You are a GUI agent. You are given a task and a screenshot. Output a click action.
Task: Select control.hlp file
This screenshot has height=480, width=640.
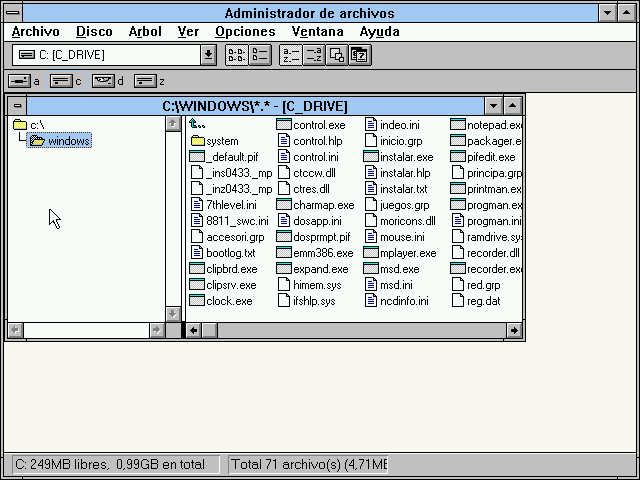pyautogui.click(x=310, y=141)
